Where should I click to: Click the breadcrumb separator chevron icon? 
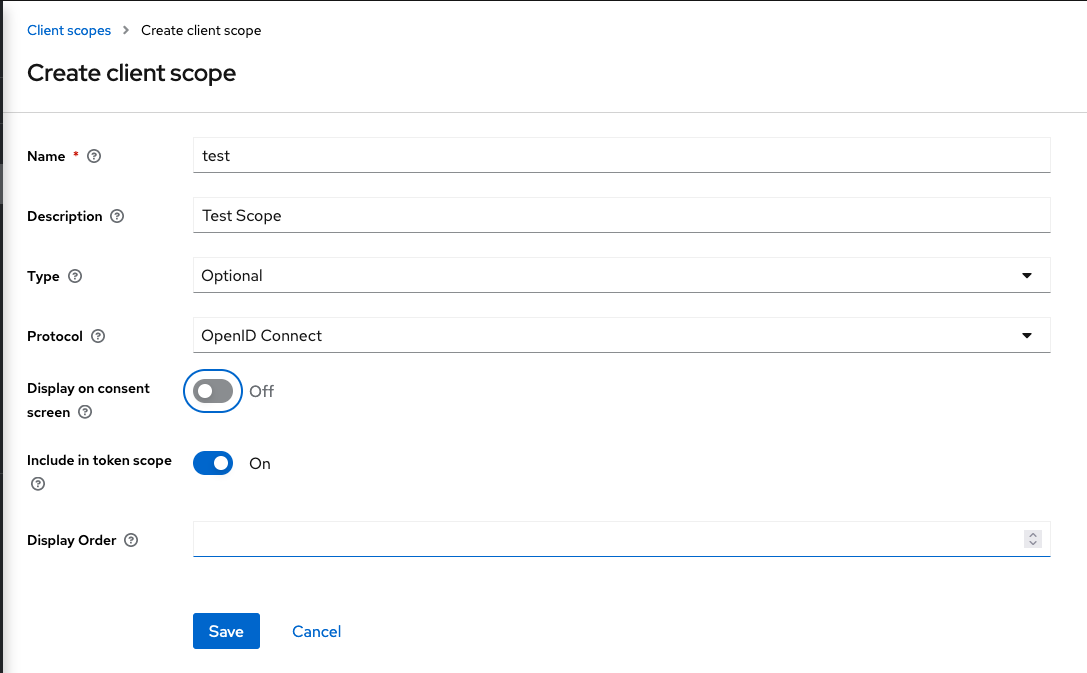pyautogui.click(x=126, y=30)
